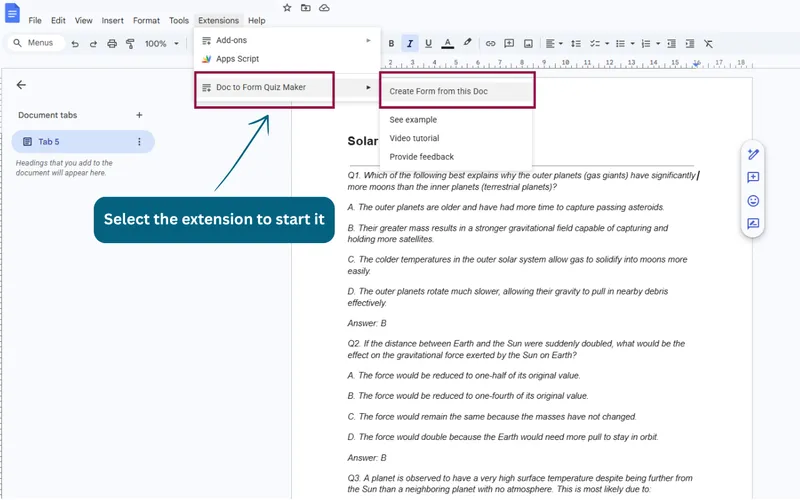Click the Menus search box
This screenshot has height=500, width=800.
click(36, 43)
